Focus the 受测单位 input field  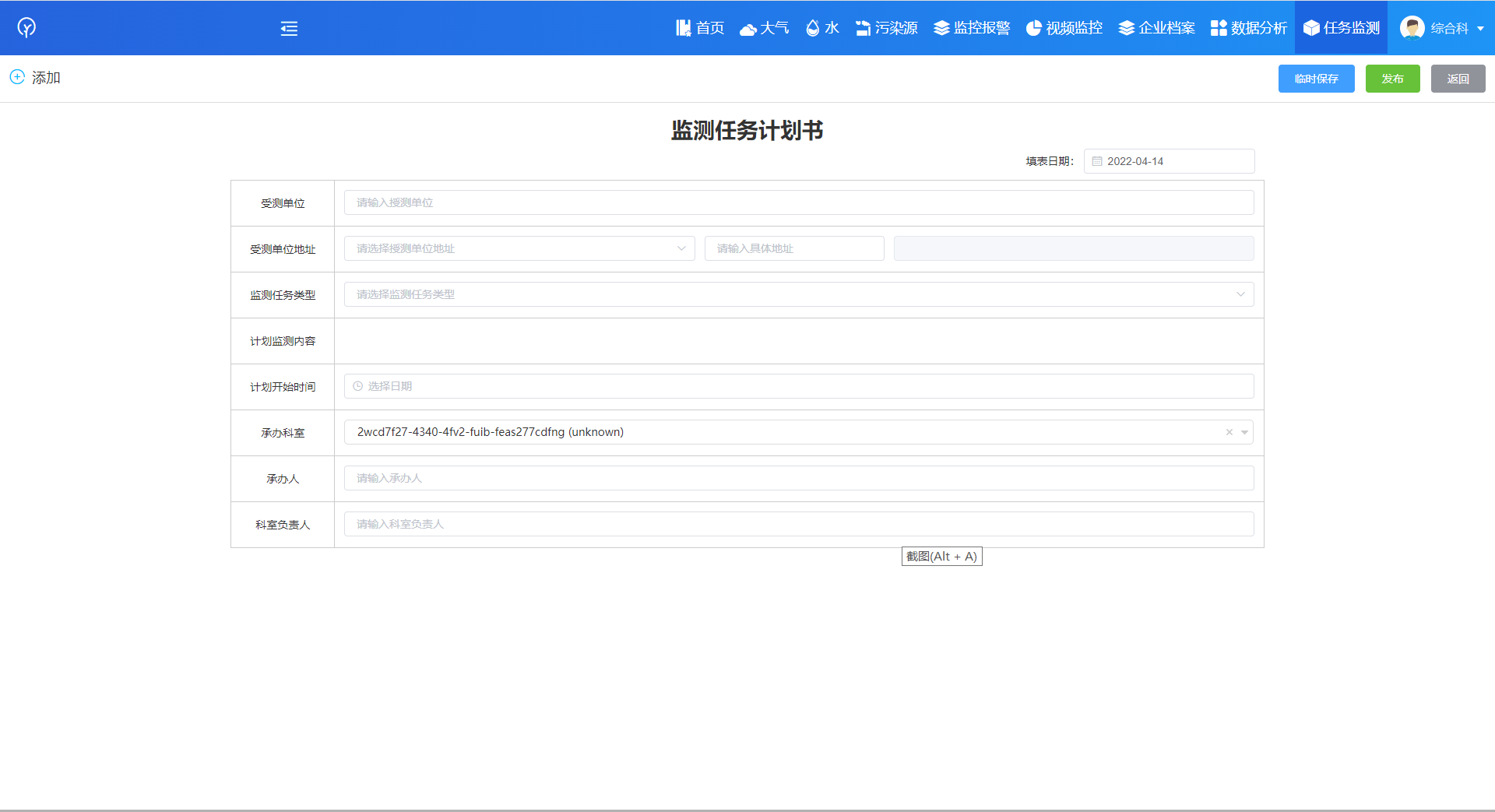pyautogui.click(x=798, y=202)
